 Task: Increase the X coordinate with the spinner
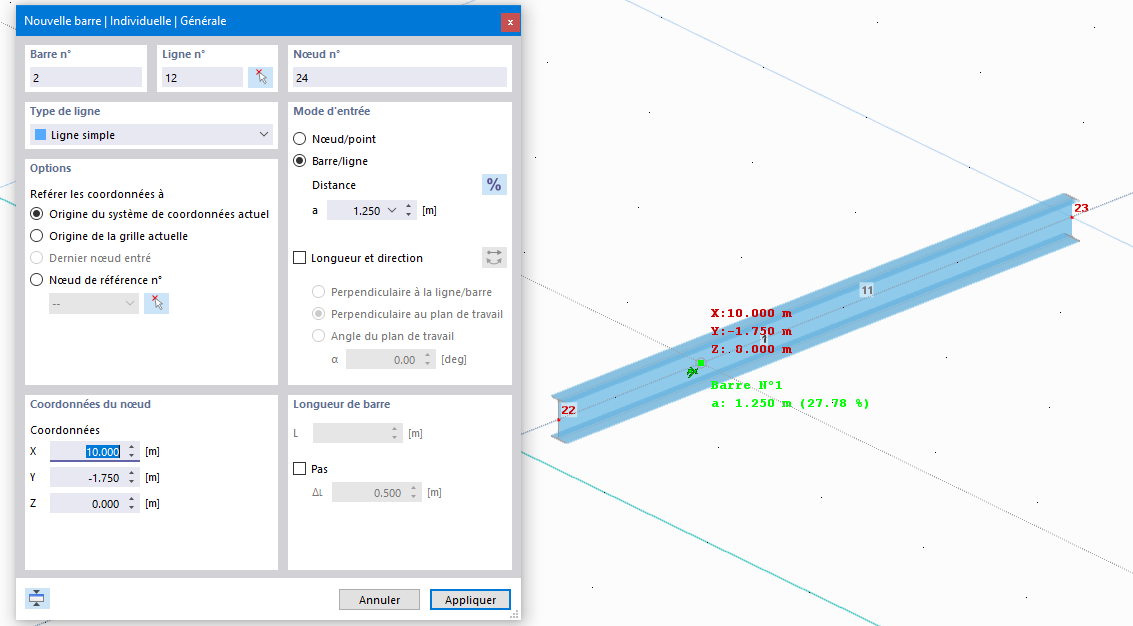[x=132, y=447]
